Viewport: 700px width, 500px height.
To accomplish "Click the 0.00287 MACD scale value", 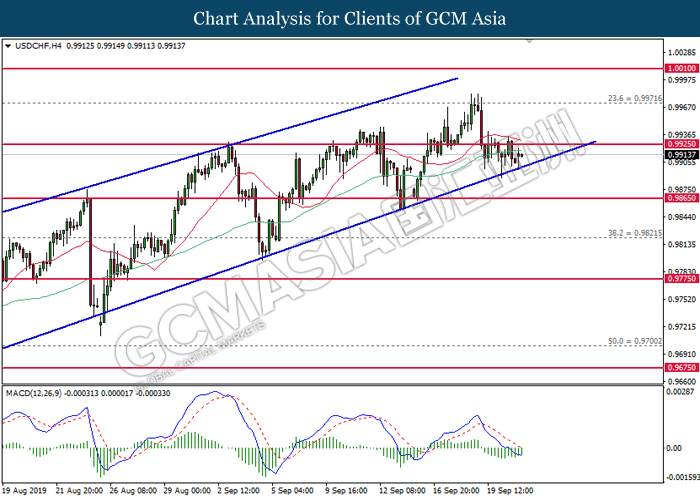I will click(x=680, y=392).
